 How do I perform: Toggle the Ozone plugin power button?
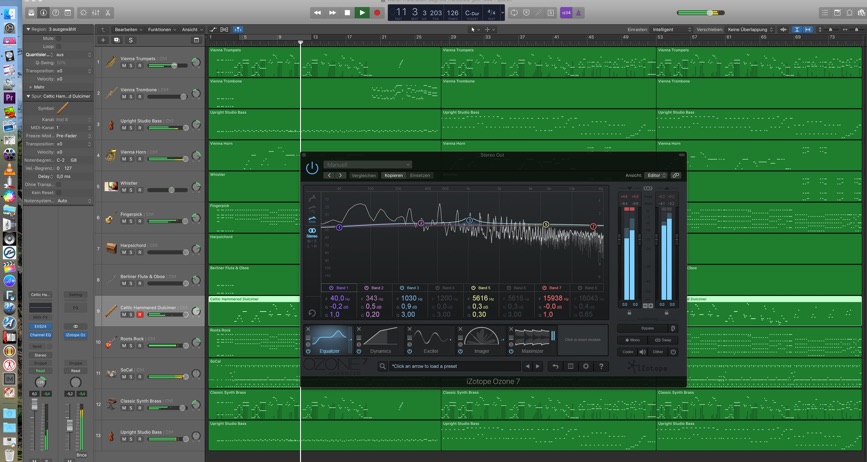(x=312, y=168)
